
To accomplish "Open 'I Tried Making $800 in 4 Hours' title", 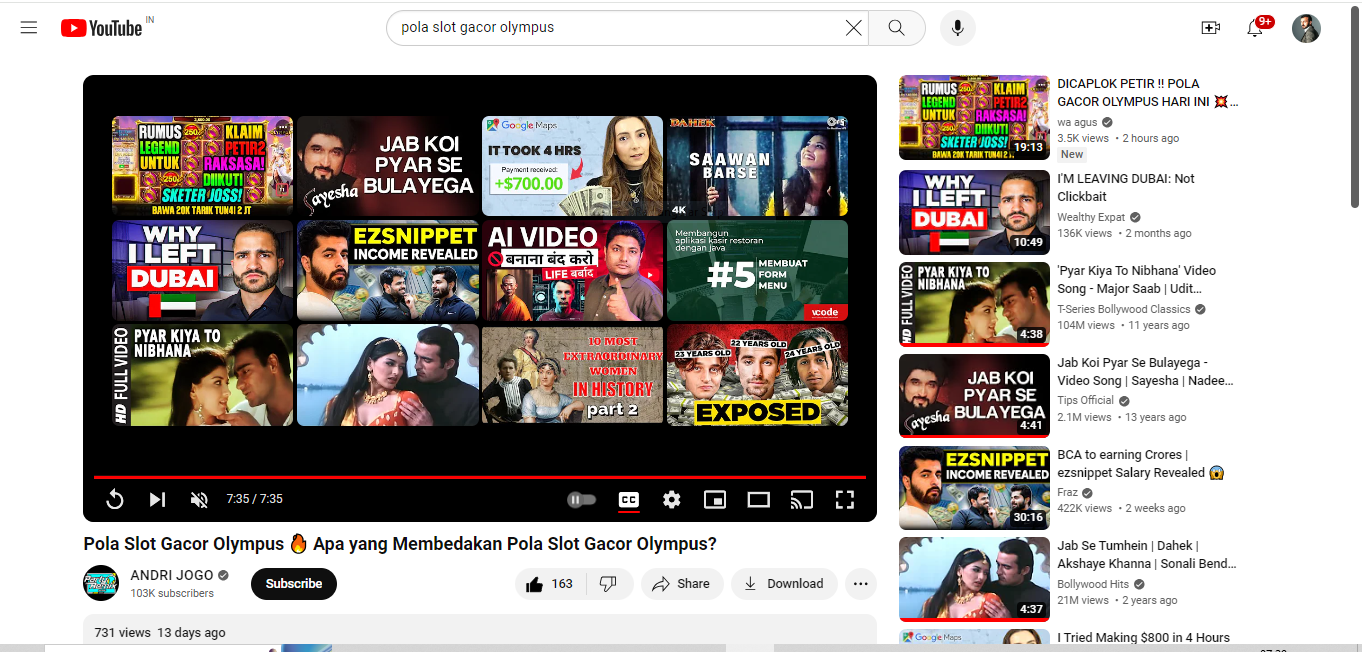I will coord(1144,638).
